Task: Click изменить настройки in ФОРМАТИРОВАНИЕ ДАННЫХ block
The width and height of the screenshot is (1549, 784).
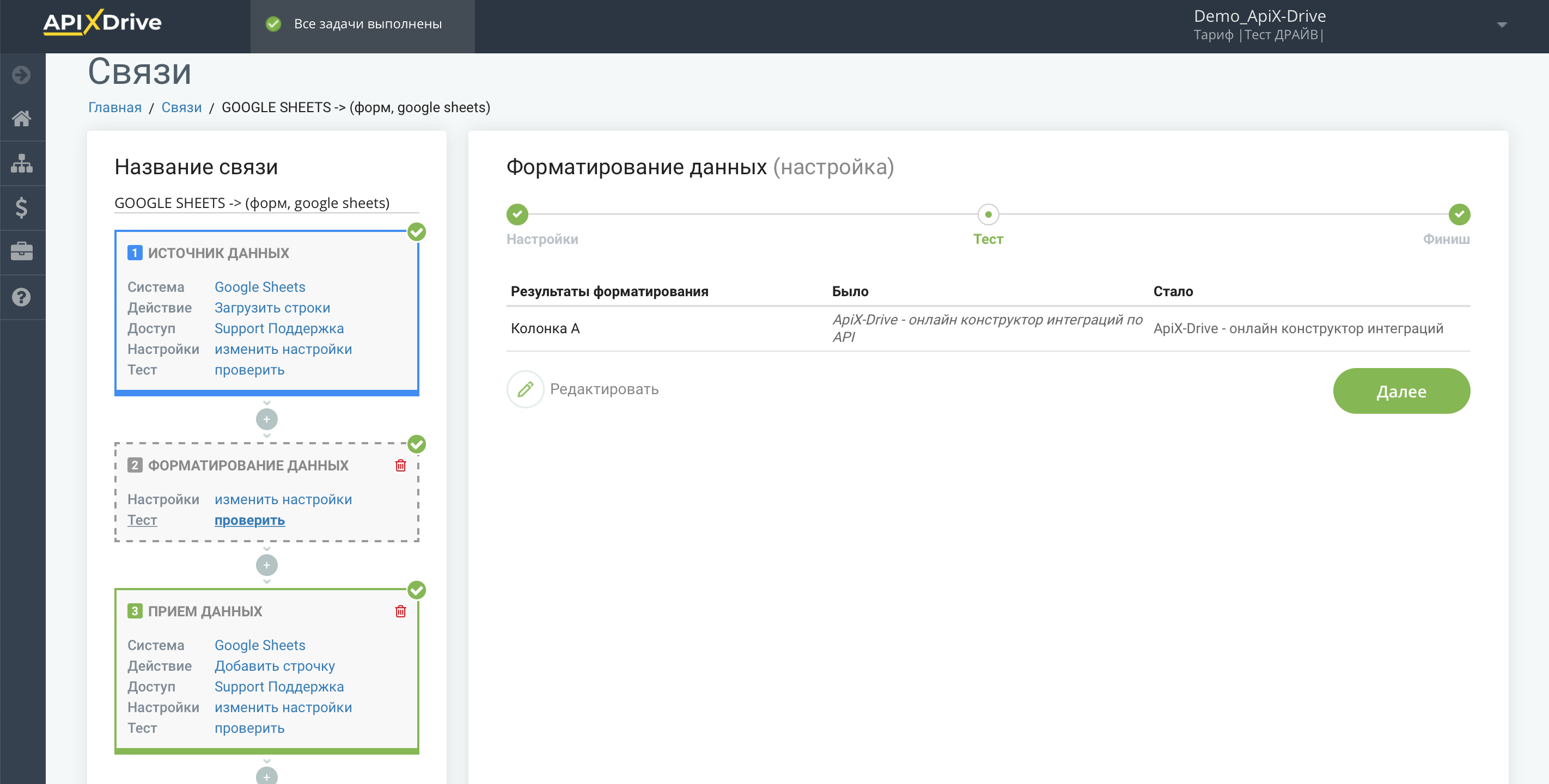Action: pyautogui.click(x=283, y=499)
